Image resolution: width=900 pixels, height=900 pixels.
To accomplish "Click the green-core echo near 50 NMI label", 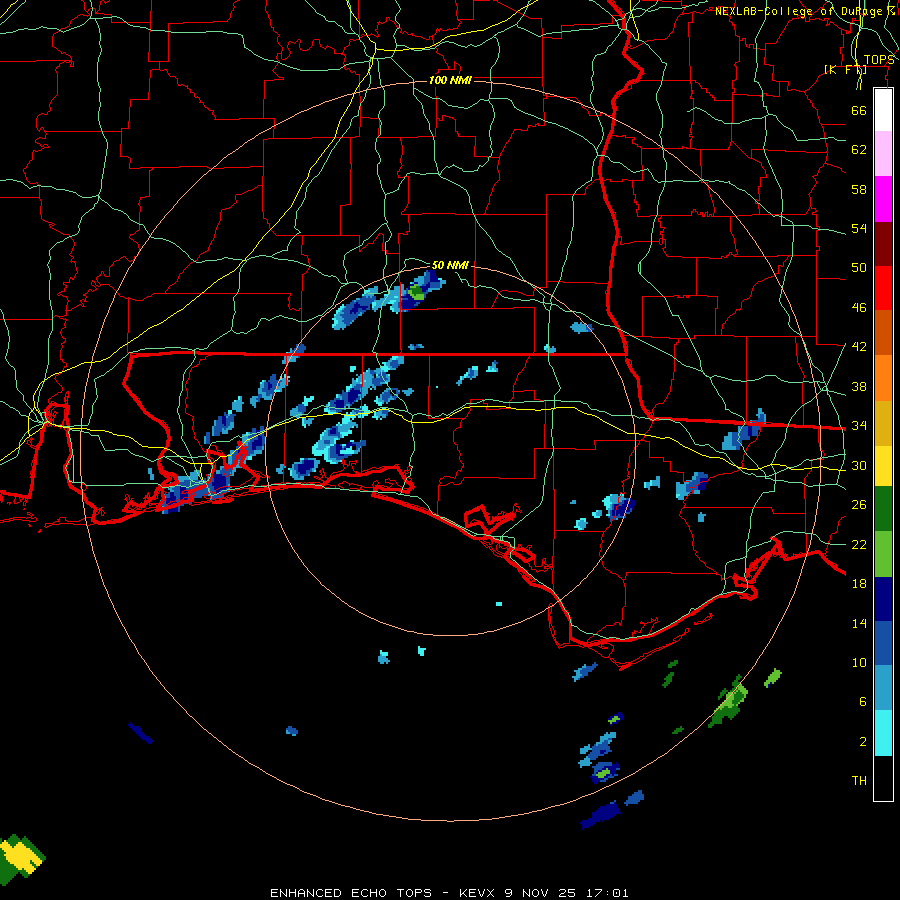I will [x=417, y=293].
